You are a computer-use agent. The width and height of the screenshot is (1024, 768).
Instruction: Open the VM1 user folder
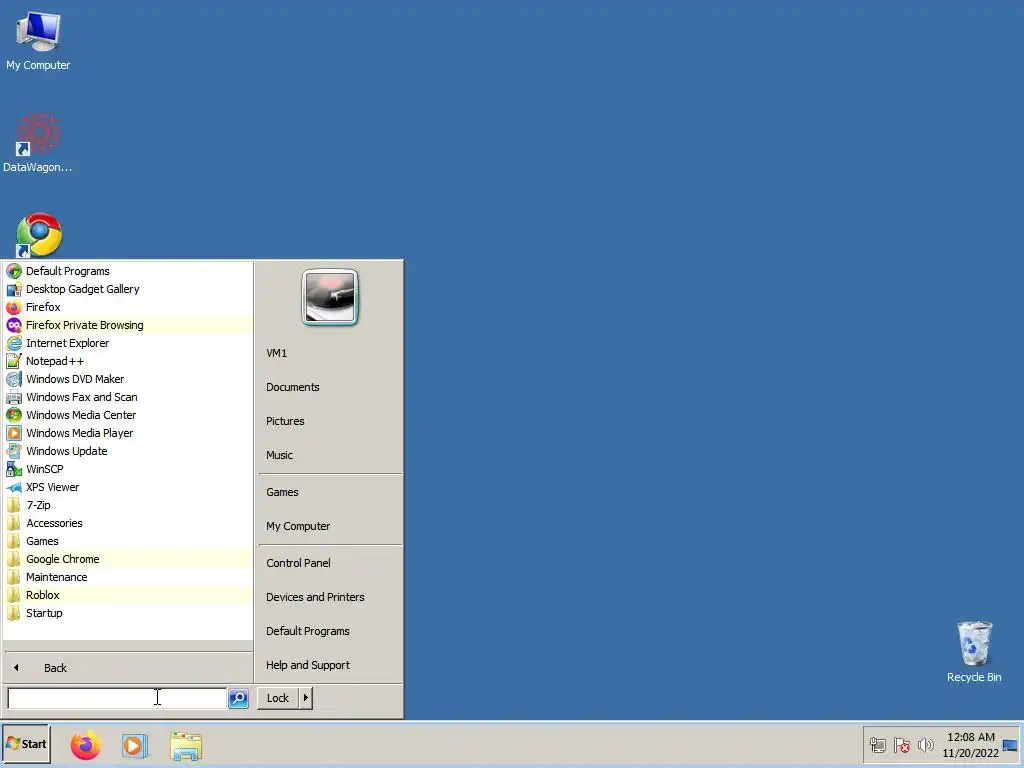click(276, 353)
